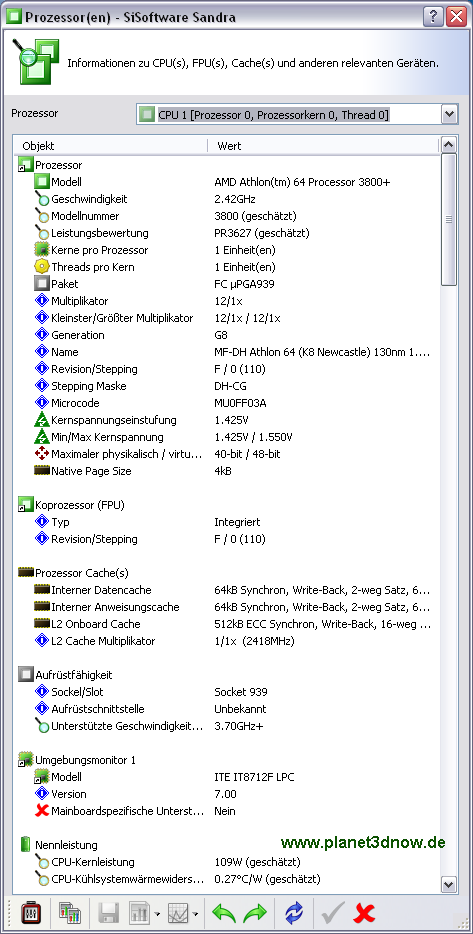Click the vertical scrollbar thumb
The width and height of the screenshot is (473, 934).
pos(449,219)
